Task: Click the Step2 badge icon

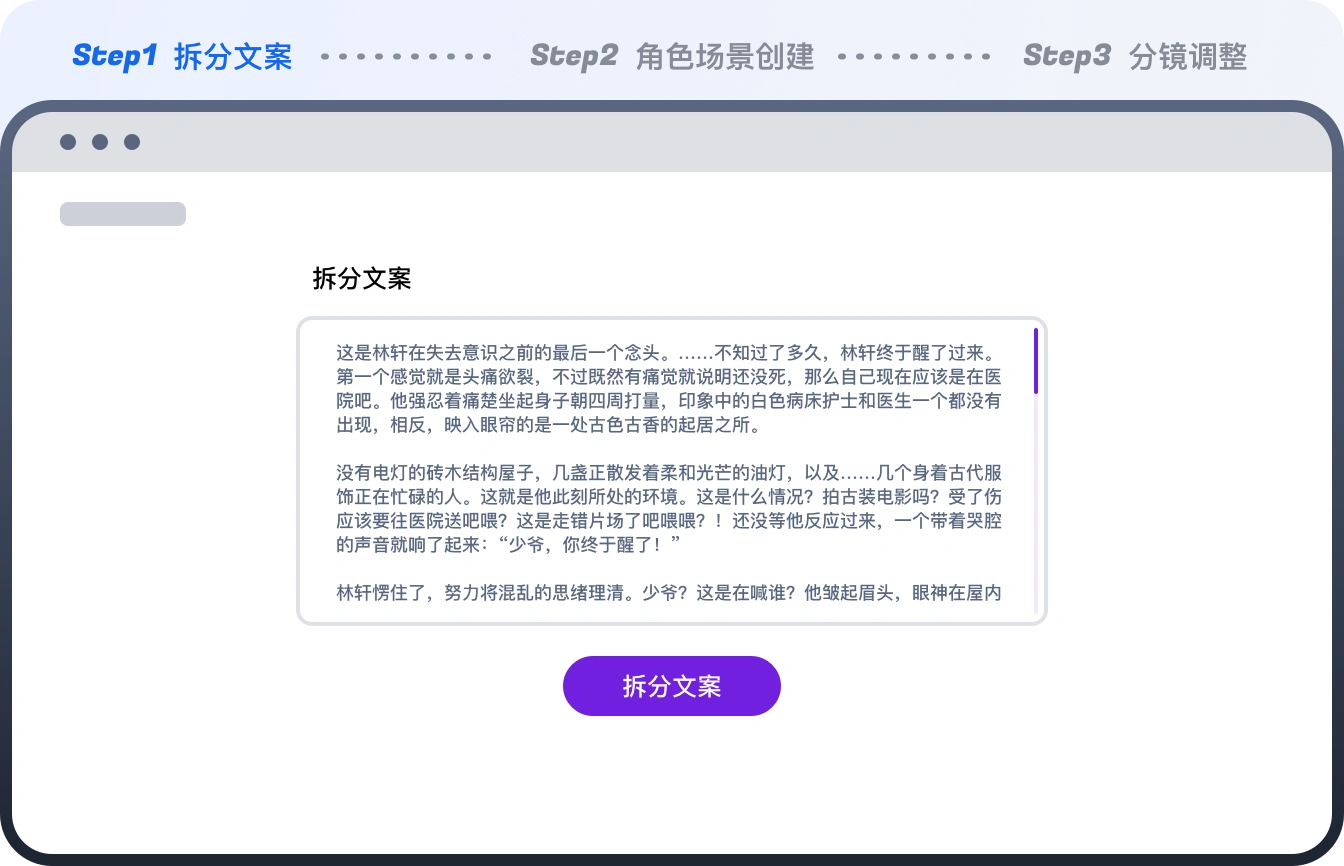Action: (x=575, y=57)
